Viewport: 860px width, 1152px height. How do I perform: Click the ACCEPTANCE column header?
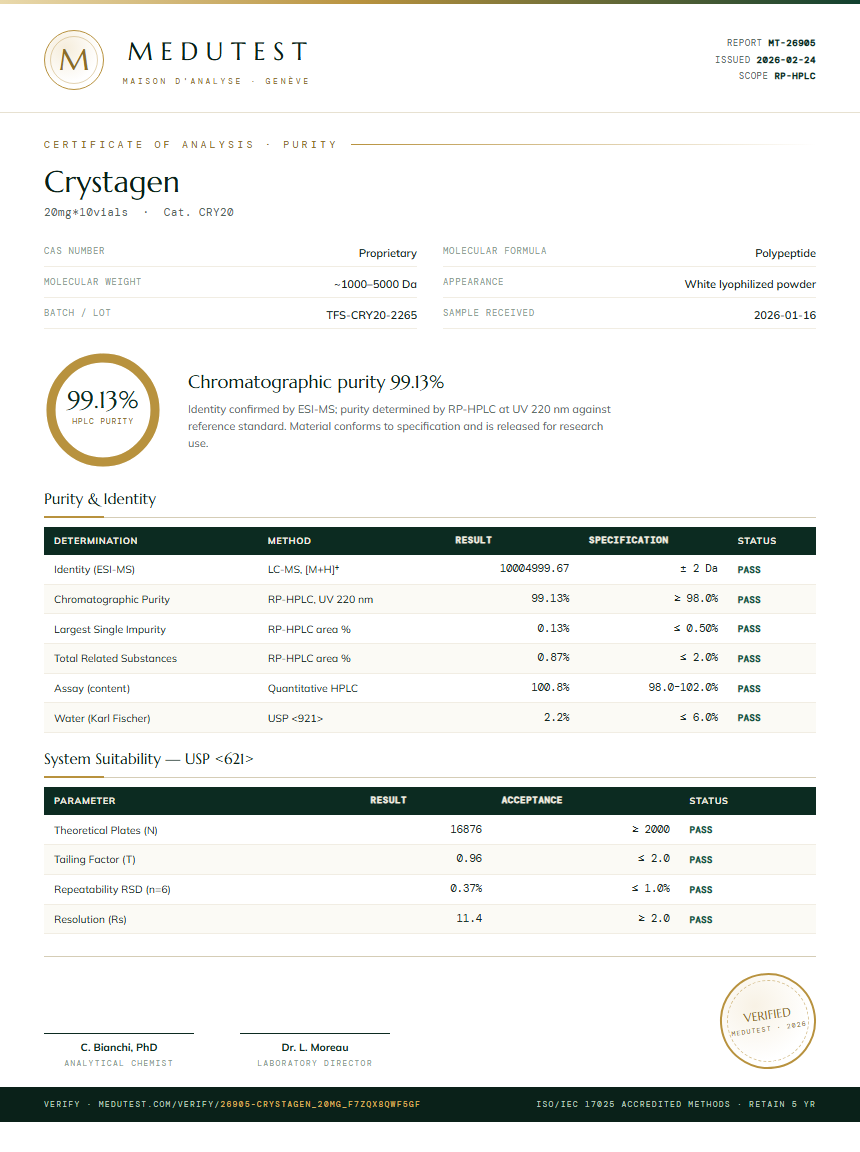(x=532, y=800)
